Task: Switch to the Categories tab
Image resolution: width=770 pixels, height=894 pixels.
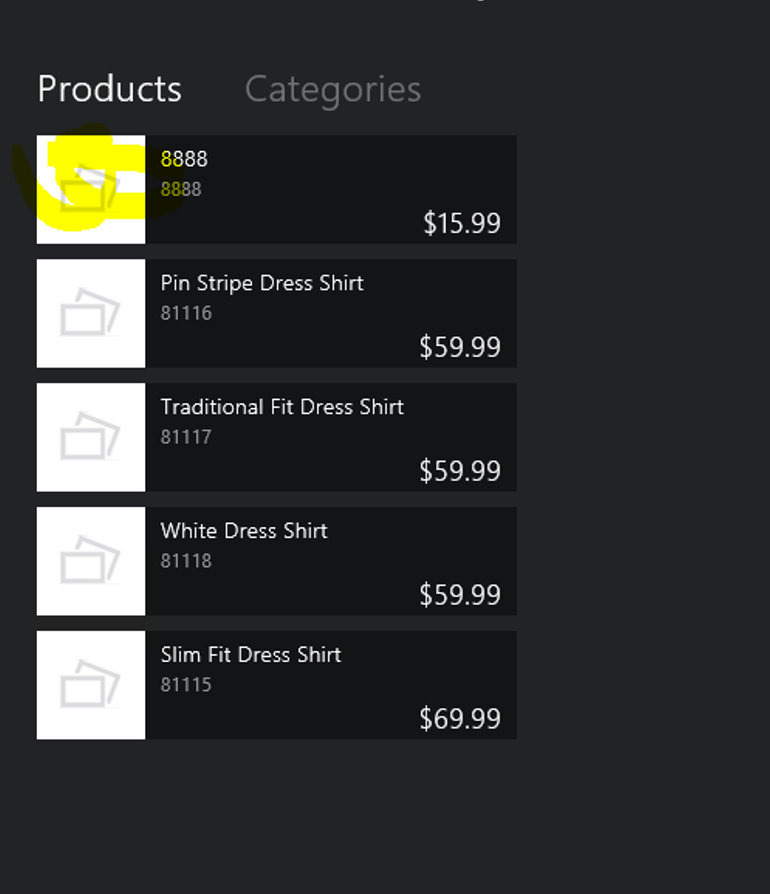Action: (332, 89)
